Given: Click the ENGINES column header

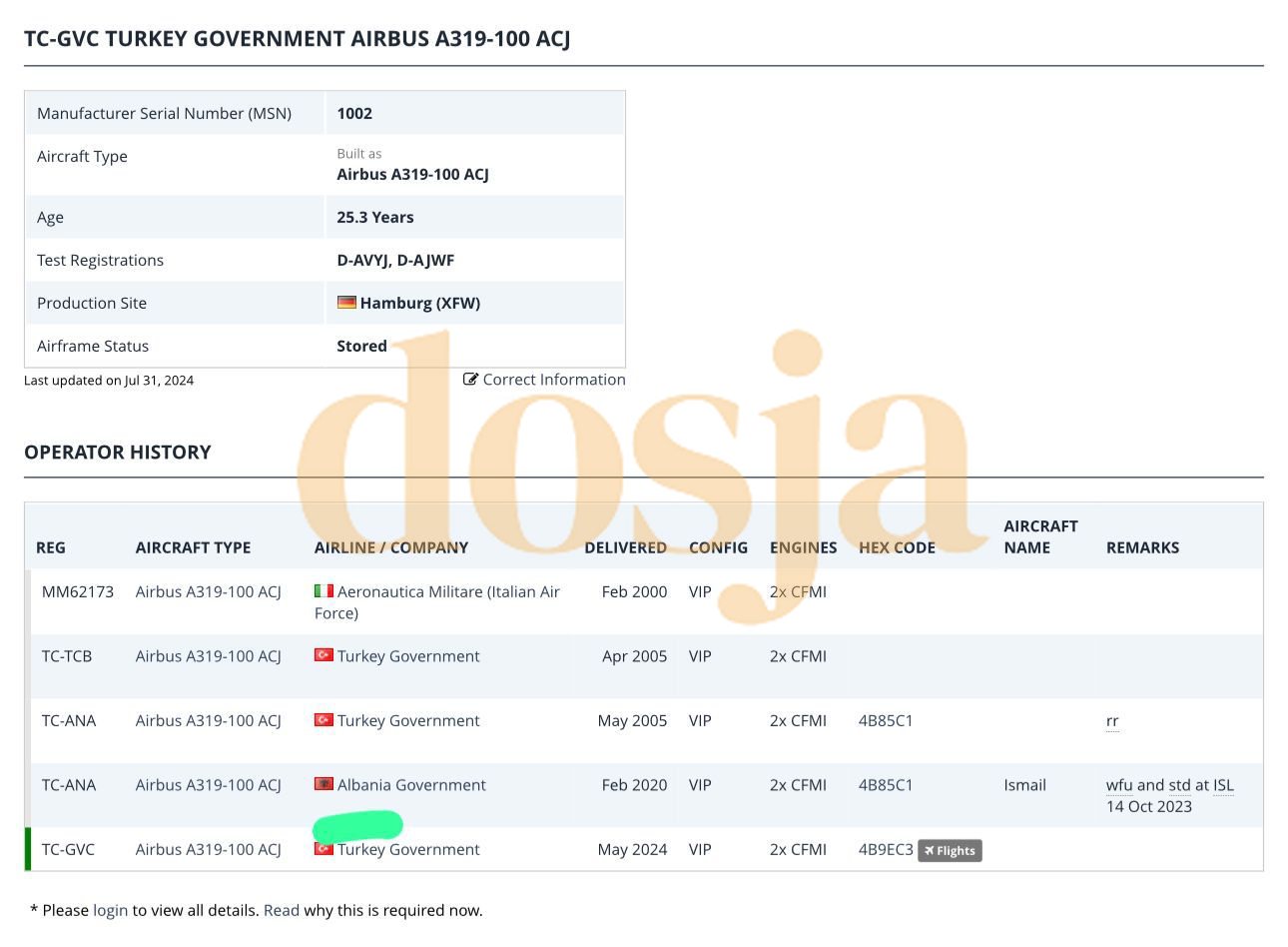Looking at the screenshot, I should point(804,547).
